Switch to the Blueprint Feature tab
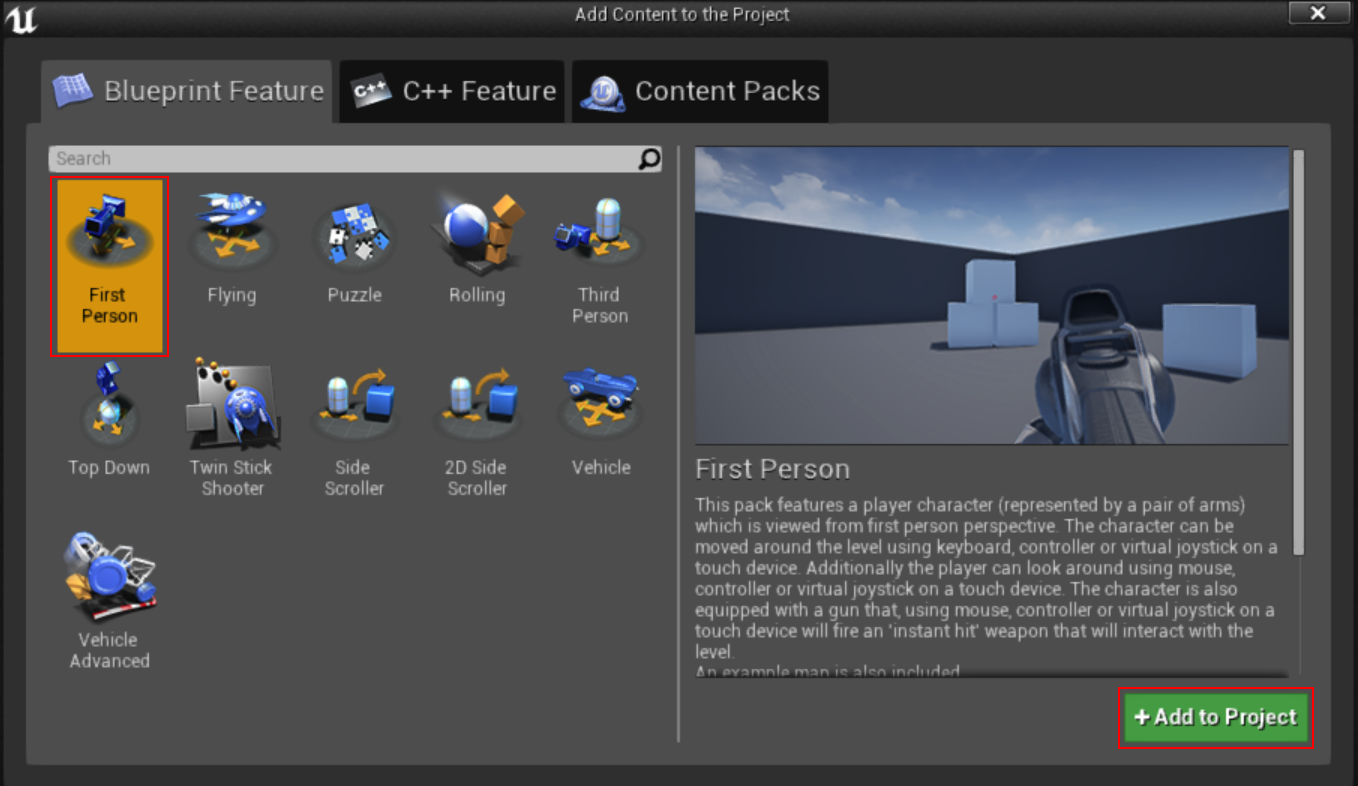Screen dimensions: 1358x786 [186, 90]
